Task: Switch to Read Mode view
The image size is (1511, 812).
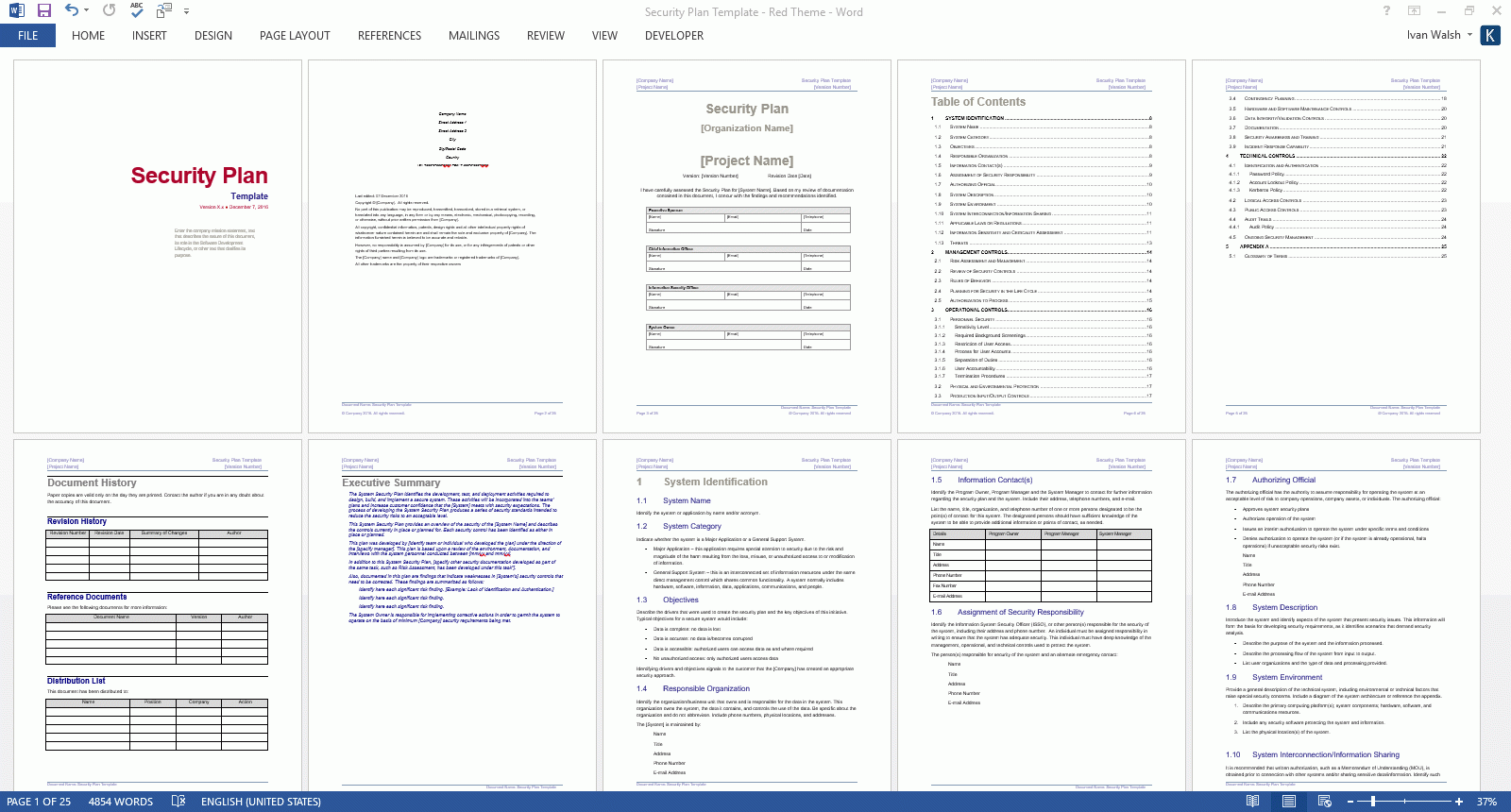Action: 1252,802
